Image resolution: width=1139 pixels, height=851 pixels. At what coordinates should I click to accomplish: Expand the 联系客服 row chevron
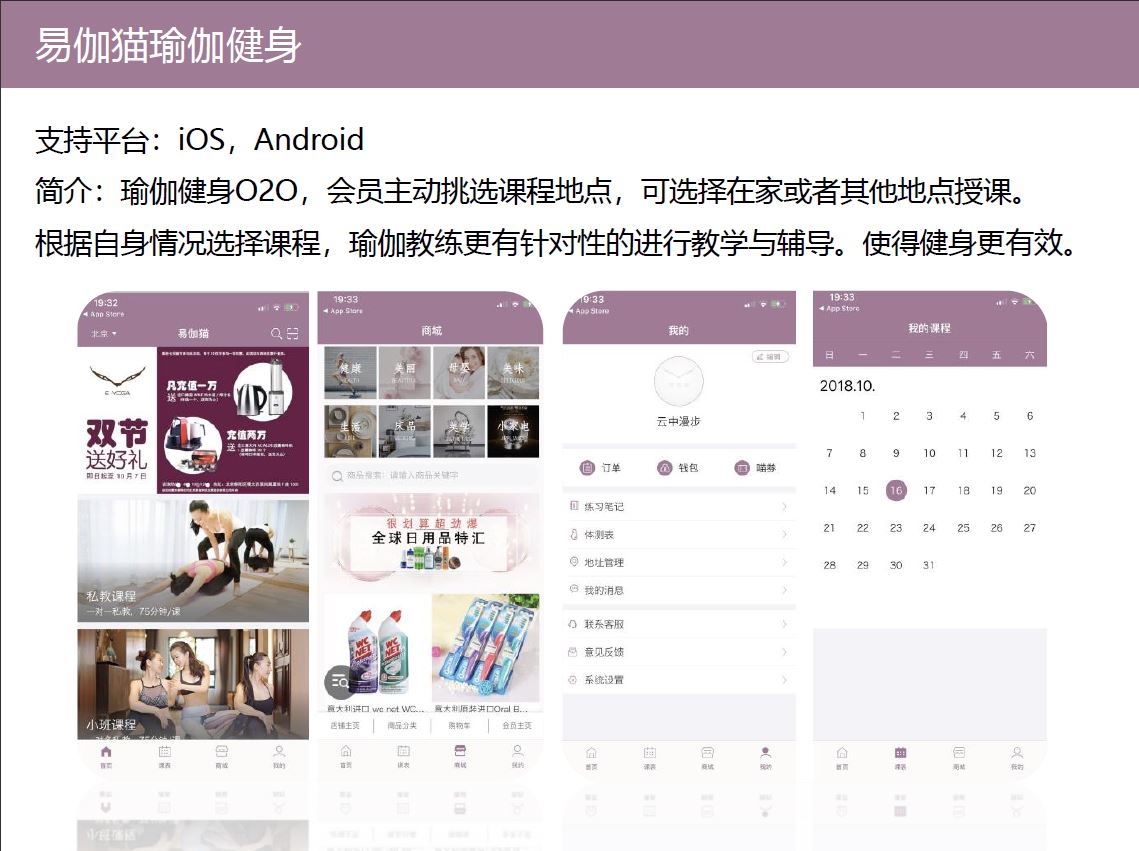[x=785, y=624]
